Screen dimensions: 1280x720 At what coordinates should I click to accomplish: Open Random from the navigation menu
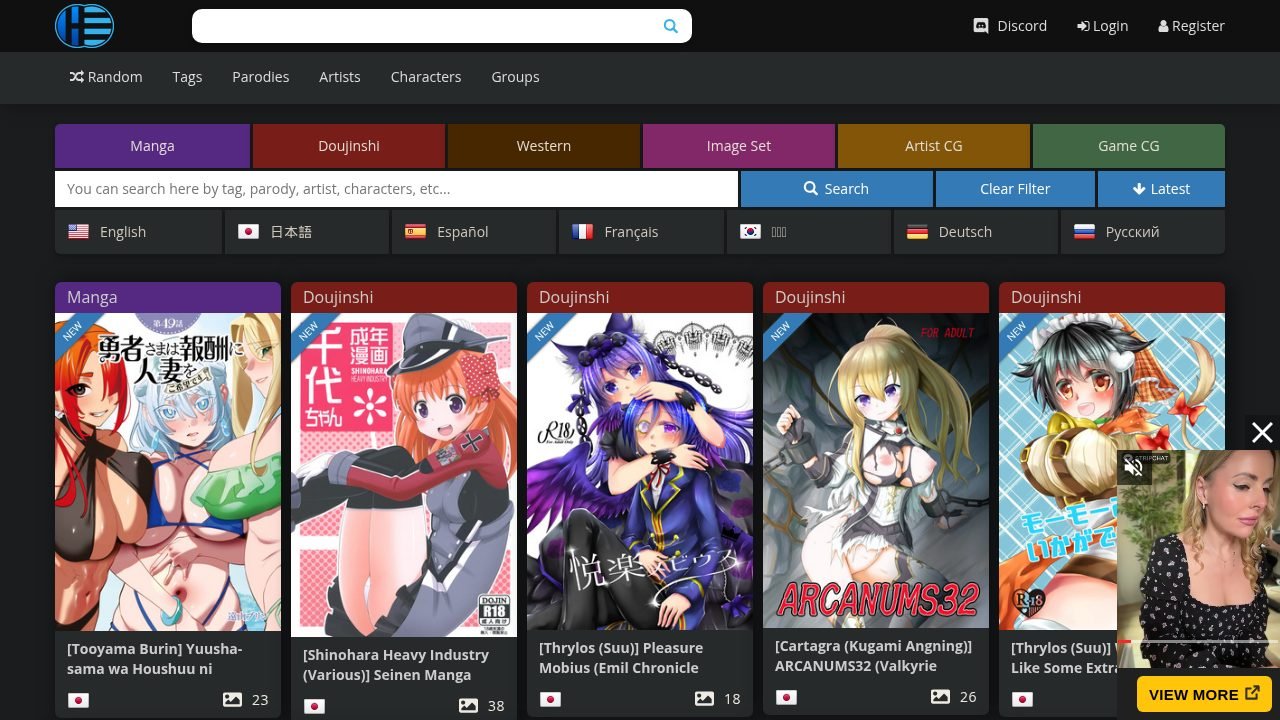[106, 77]
